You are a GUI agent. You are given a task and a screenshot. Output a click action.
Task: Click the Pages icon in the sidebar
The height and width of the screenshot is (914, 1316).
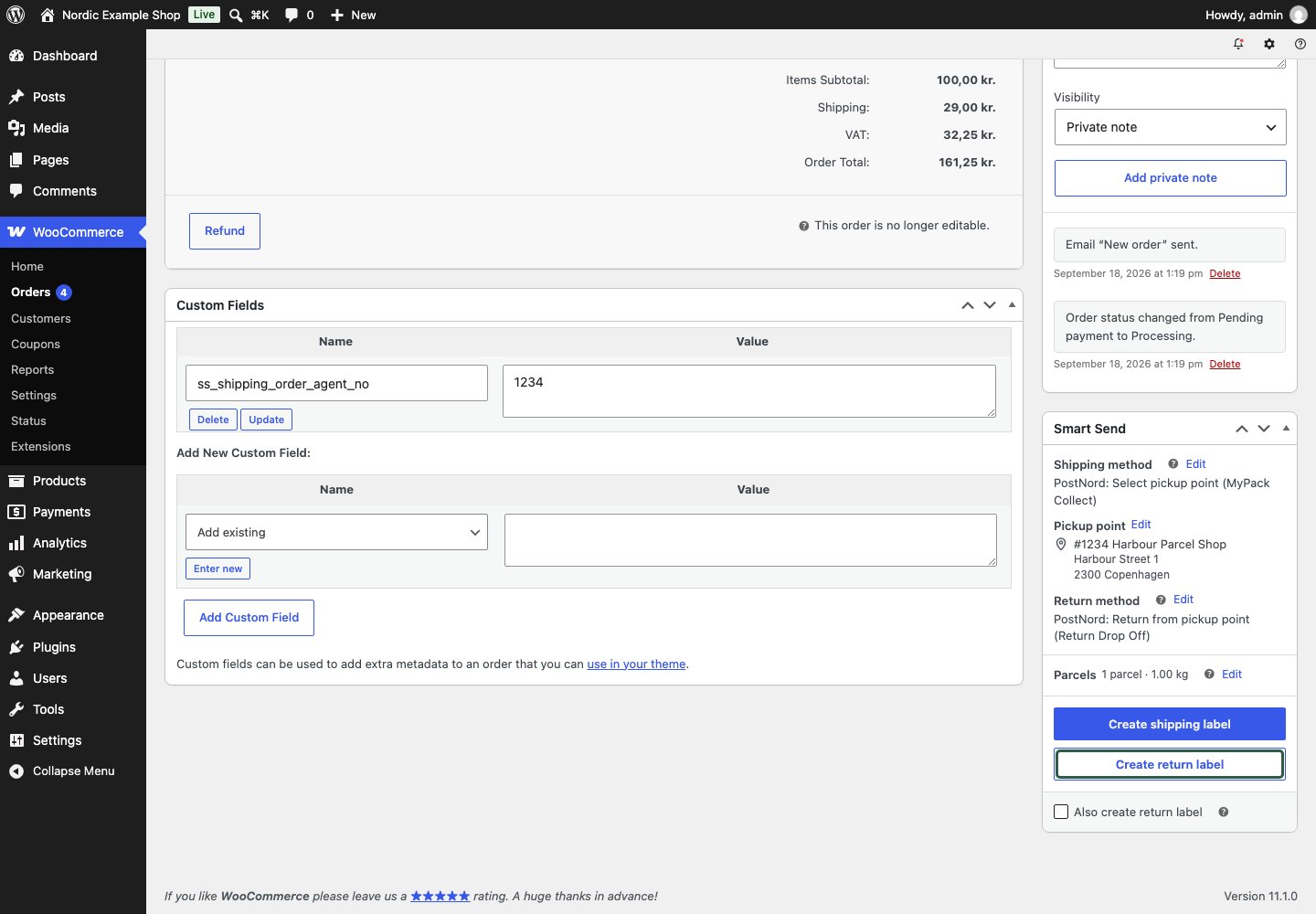coord(16,160)
